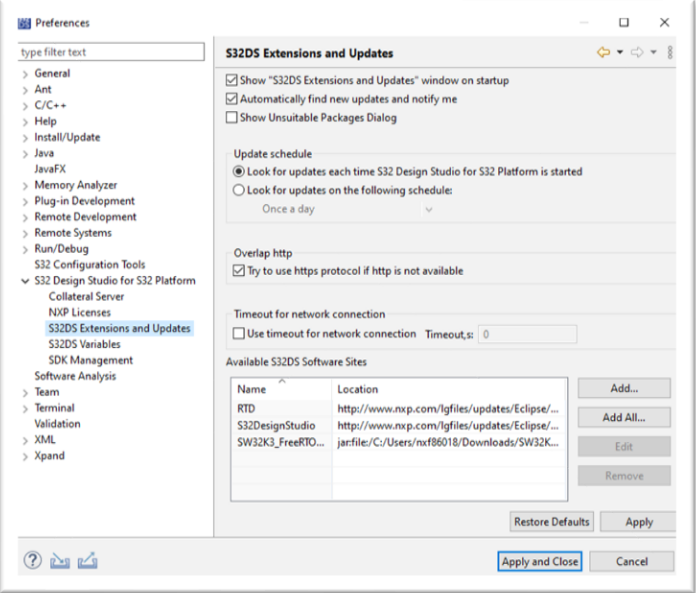Click the import preferences icon

pyautogui.click(x=59, y=561)
